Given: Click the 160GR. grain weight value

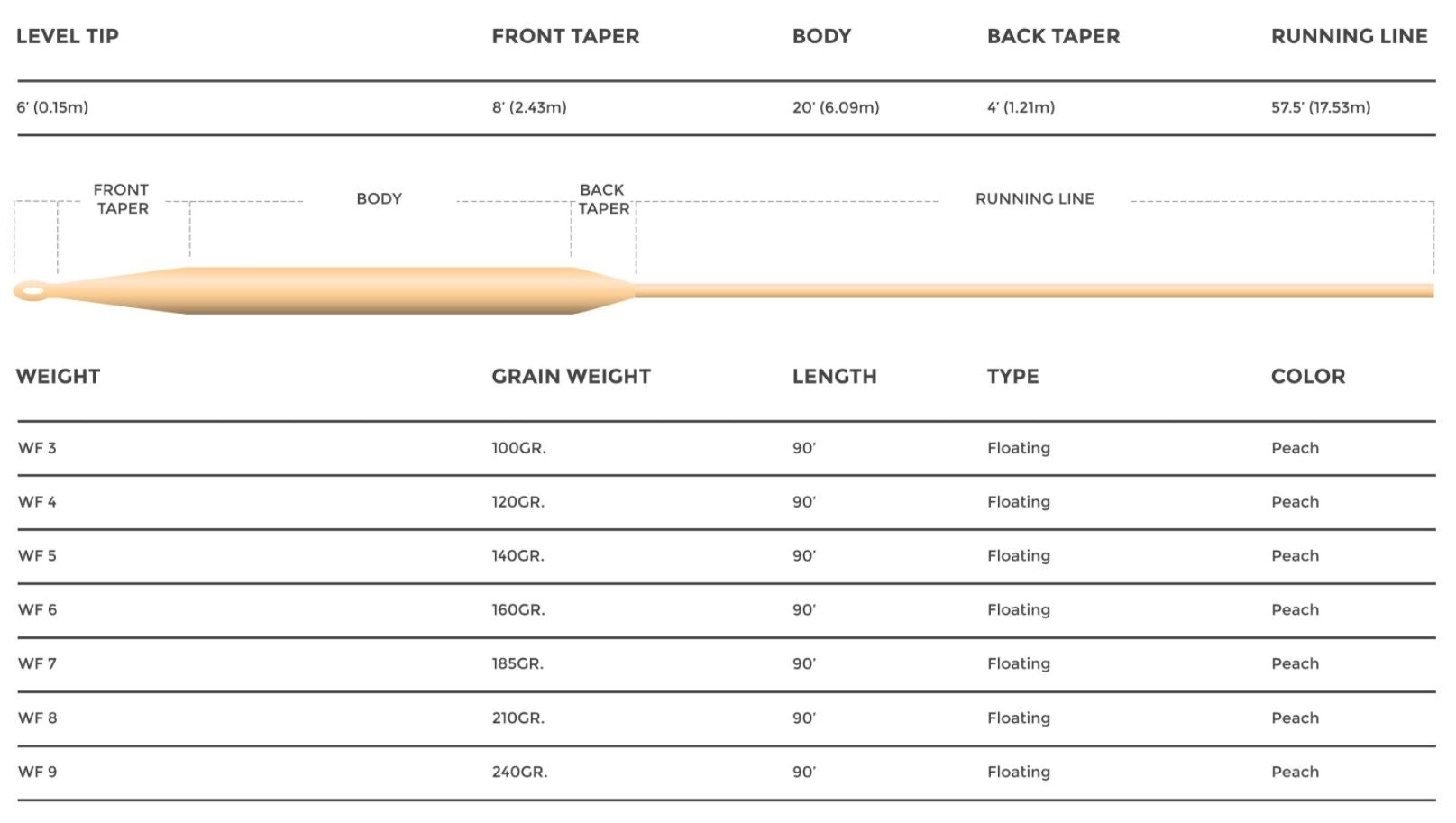Looking at the screenshot, I should pos(518,610).
